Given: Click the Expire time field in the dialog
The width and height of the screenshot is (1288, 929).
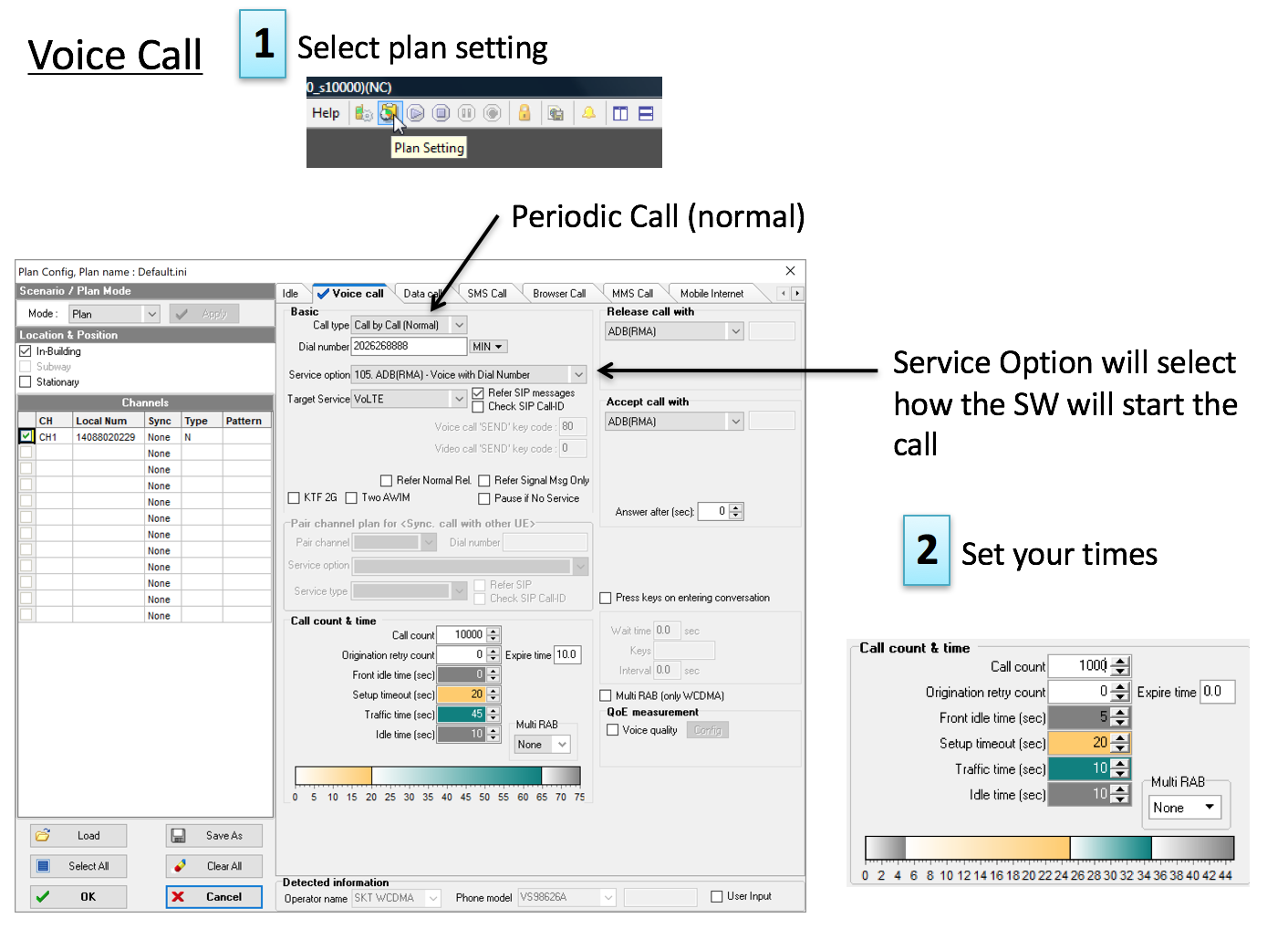Looking at the screenshot, I should 567,655.
